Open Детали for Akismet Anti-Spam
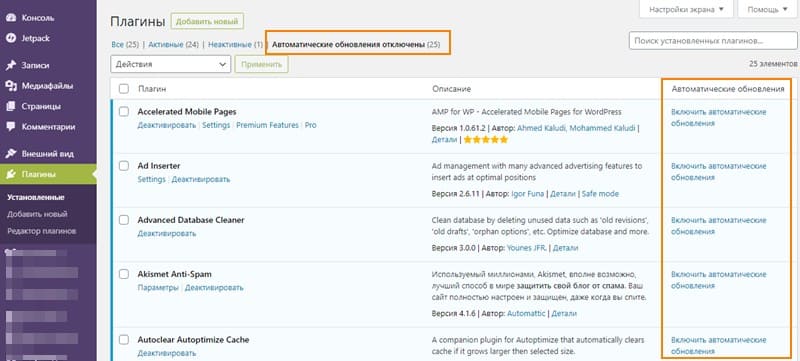The image size is (800, 361). pos(564,313)
